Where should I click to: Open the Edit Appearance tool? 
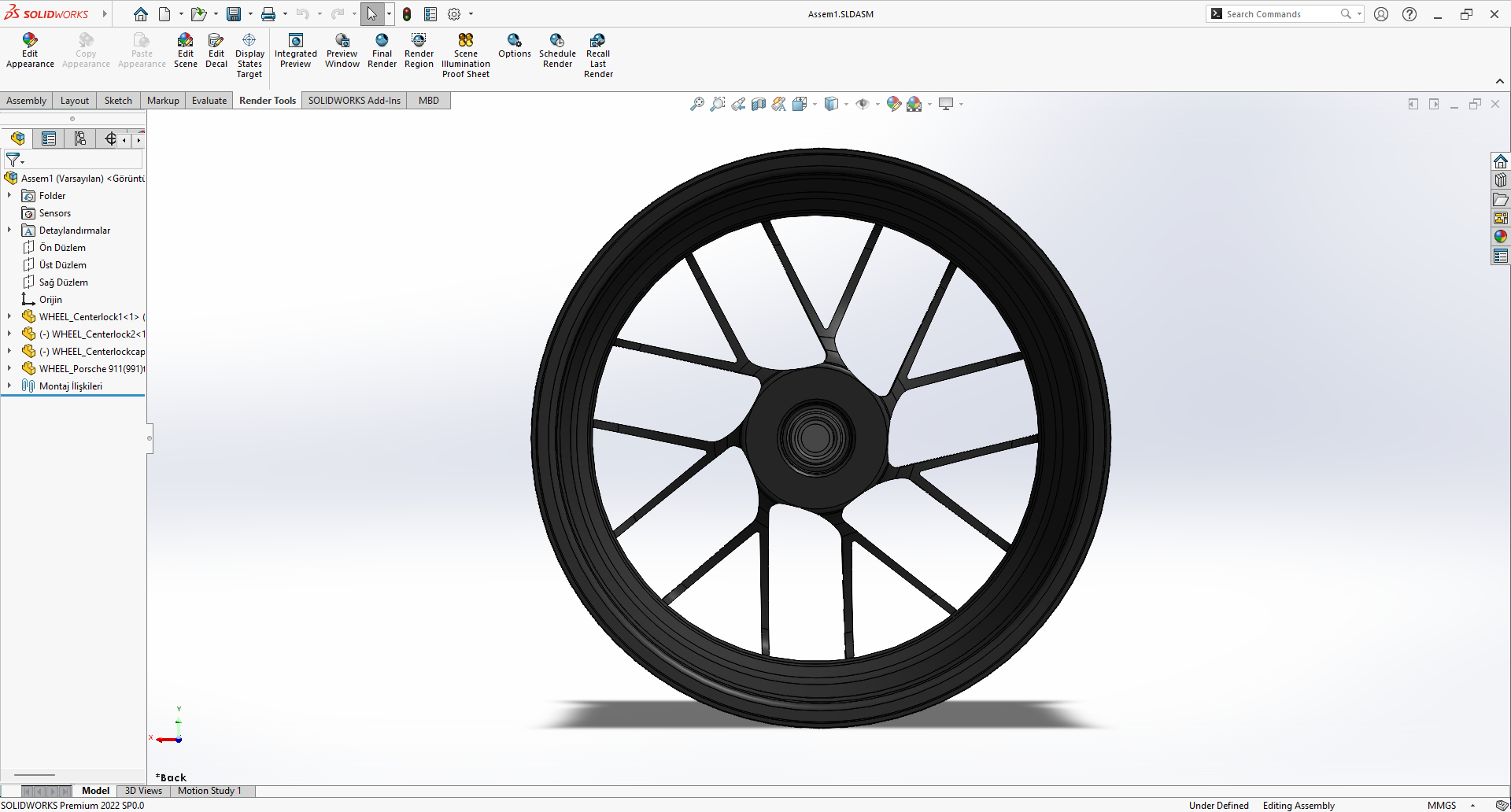click(x=30, y=51)
